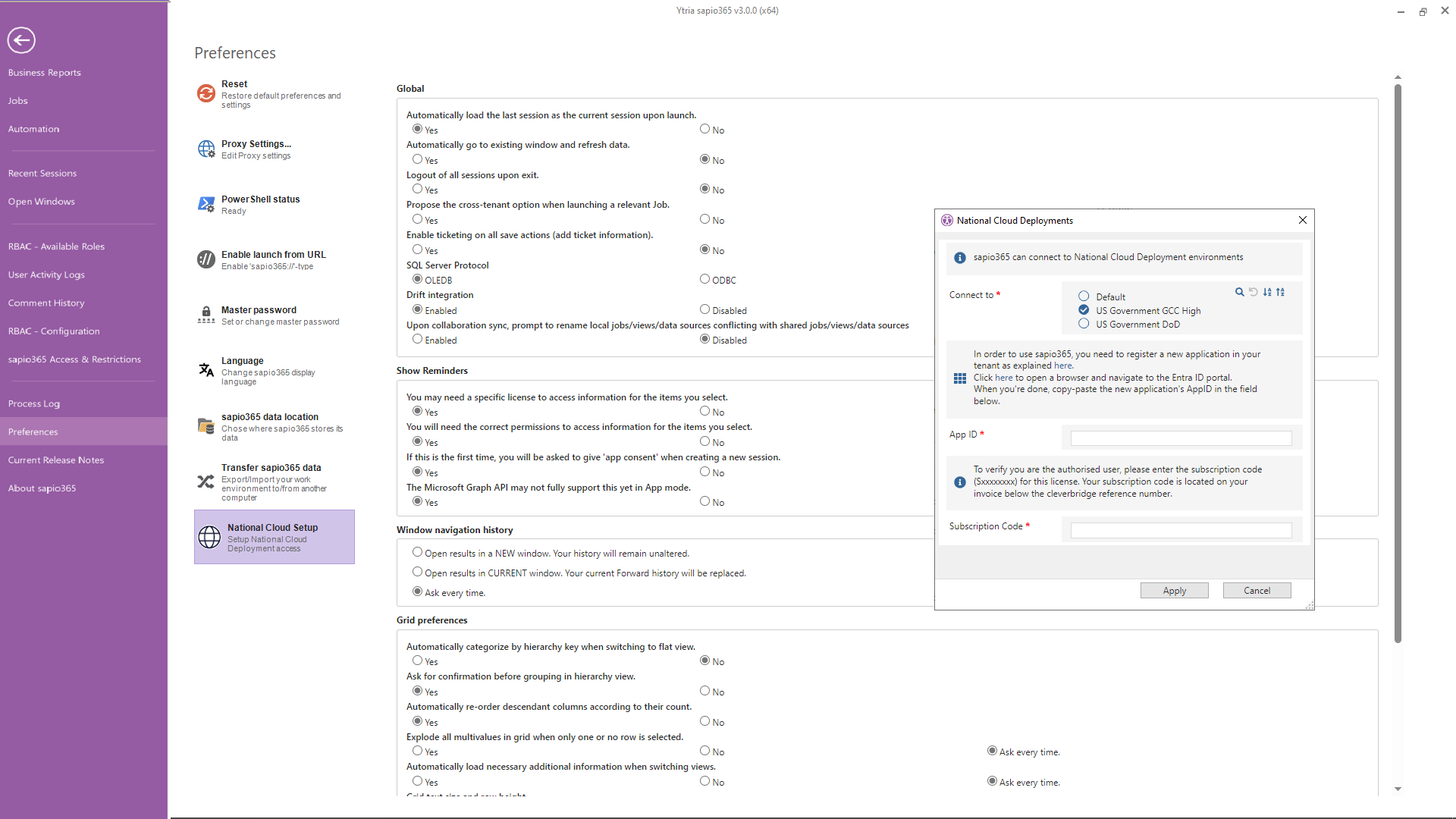
Task: Click Apply in National Cloud dialog
Action: 1174,591
